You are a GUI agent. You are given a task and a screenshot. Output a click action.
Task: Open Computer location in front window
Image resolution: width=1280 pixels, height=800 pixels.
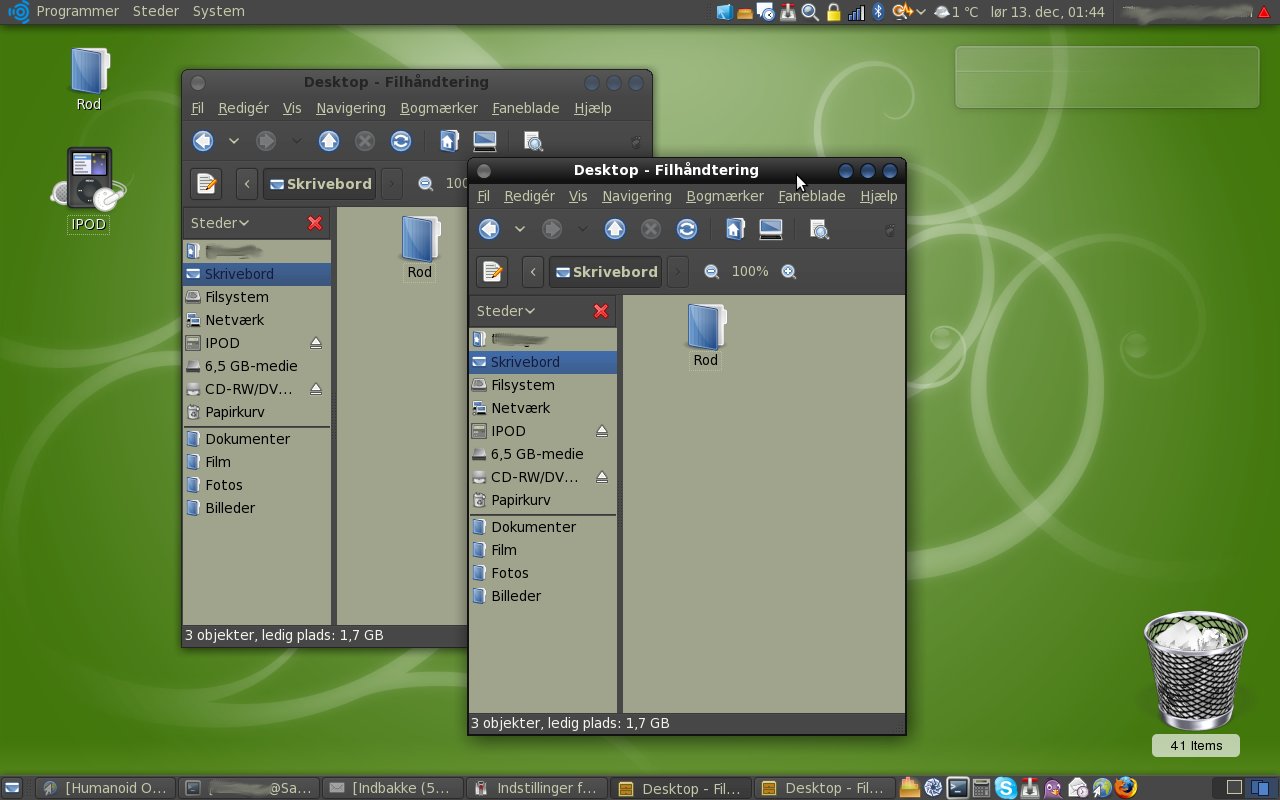[x=771, y=229]
